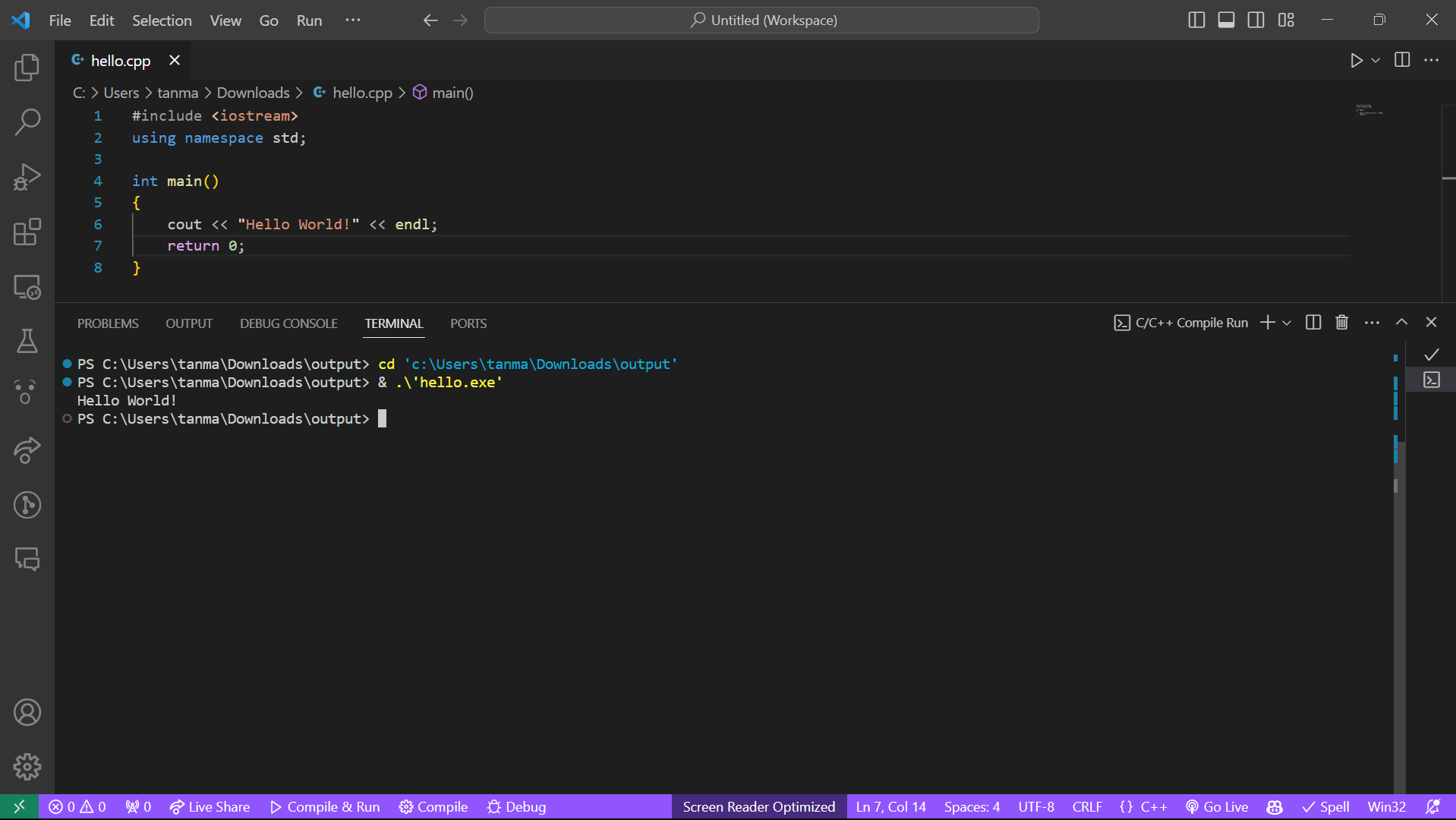Open the Extensions view icon
Screen dimensions: 1456x820
tap(27, 232)
